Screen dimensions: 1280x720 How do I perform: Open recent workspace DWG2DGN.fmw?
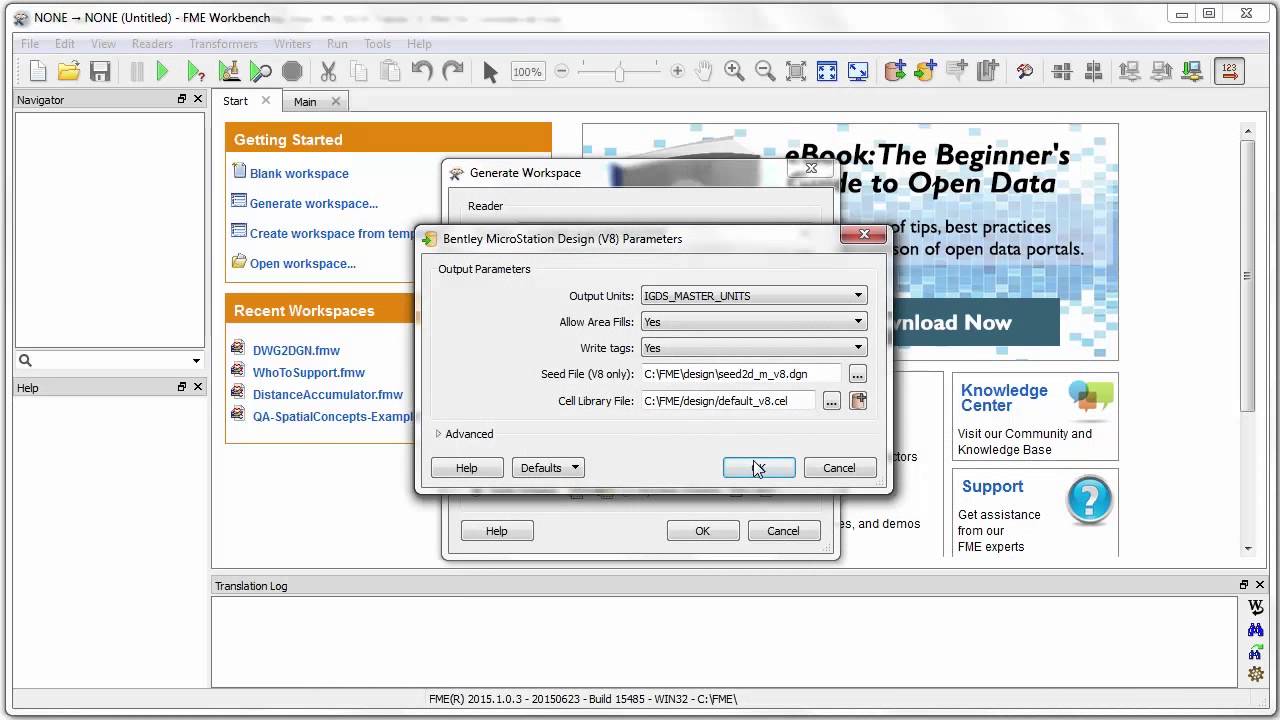[x=296, y=351]
